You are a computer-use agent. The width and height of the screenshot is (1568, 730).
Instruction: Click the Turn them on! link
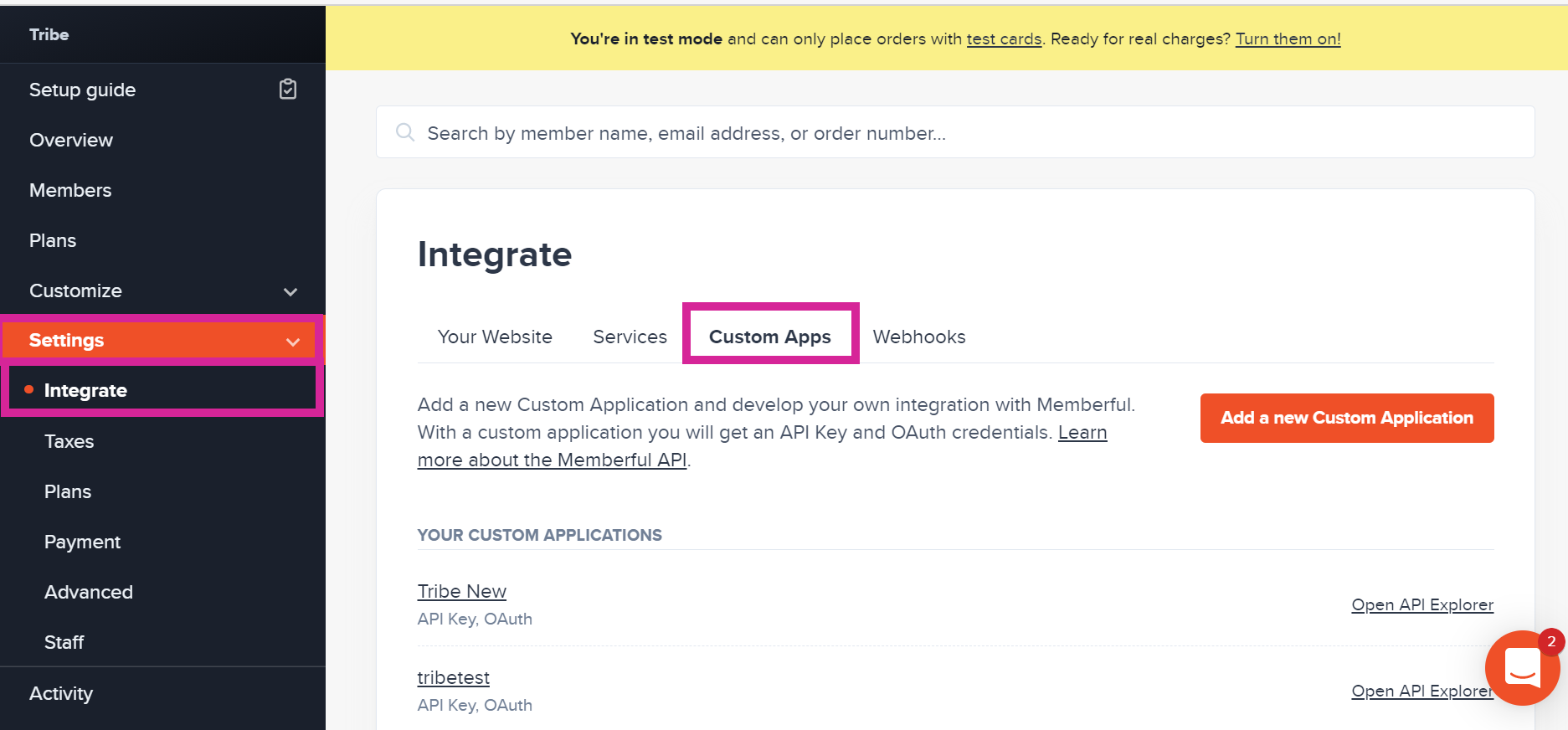1288,39
